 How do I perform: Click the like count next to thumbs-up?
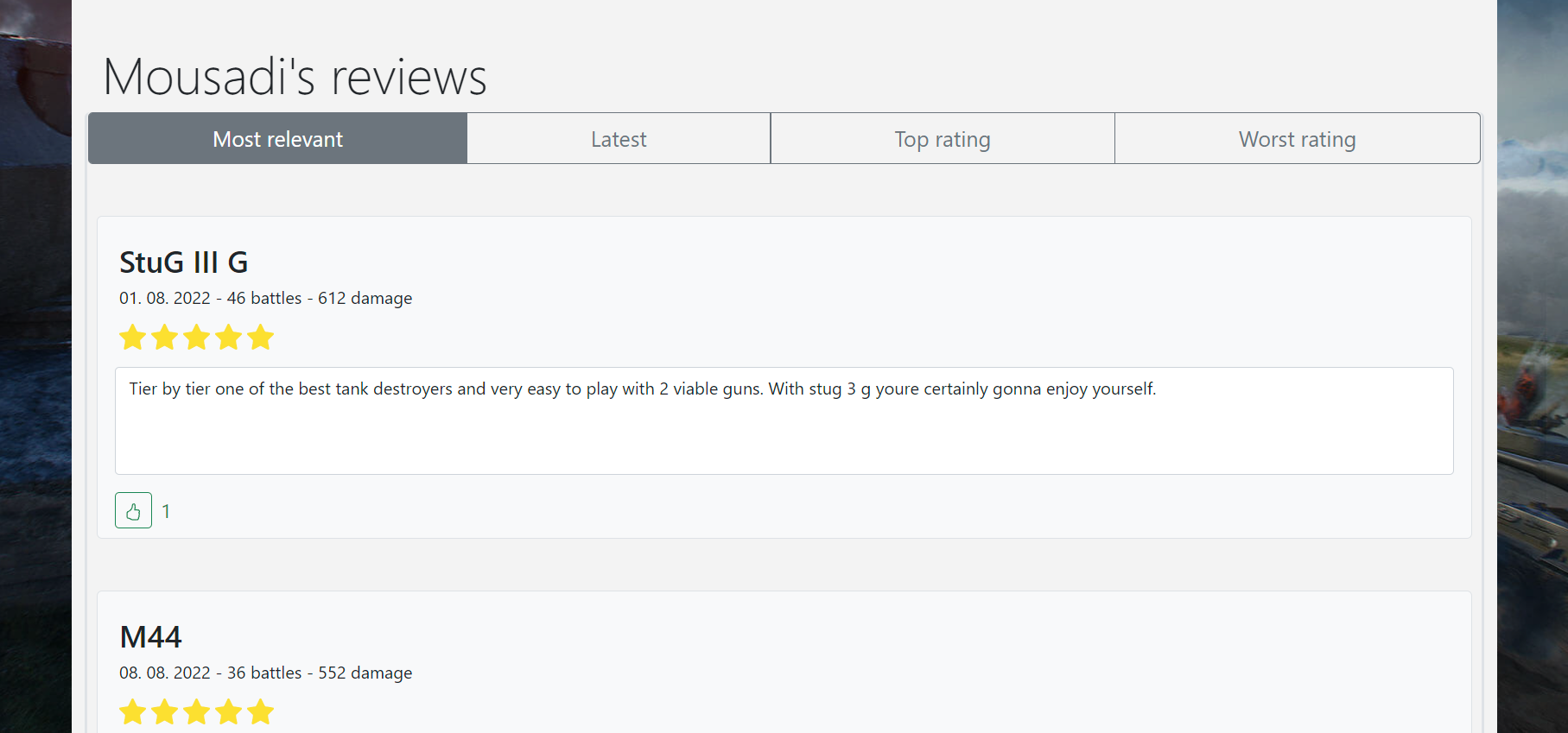(166, 511)
